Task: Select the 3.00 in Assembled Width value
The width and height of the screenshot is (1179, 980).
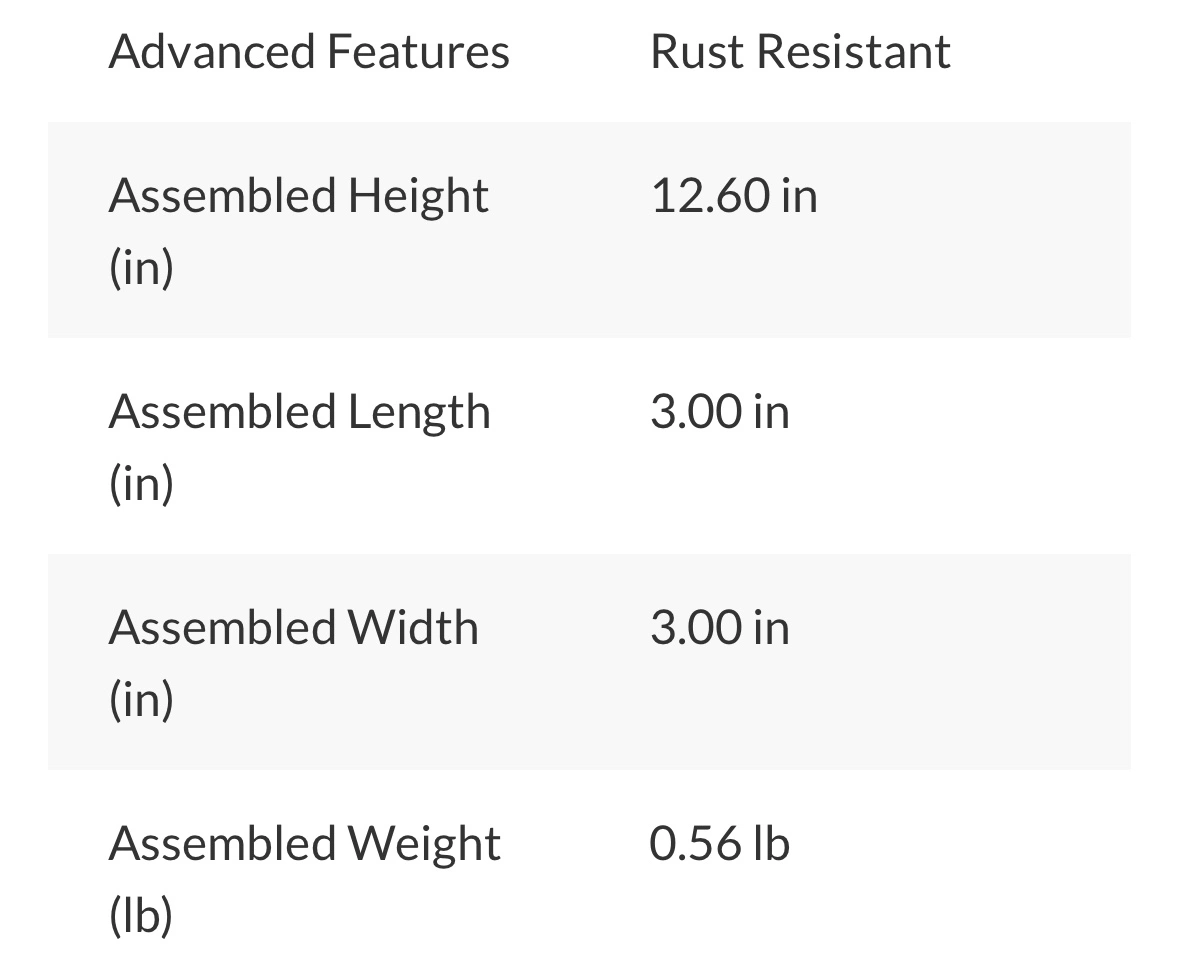Action: click(x=719, y=628)
